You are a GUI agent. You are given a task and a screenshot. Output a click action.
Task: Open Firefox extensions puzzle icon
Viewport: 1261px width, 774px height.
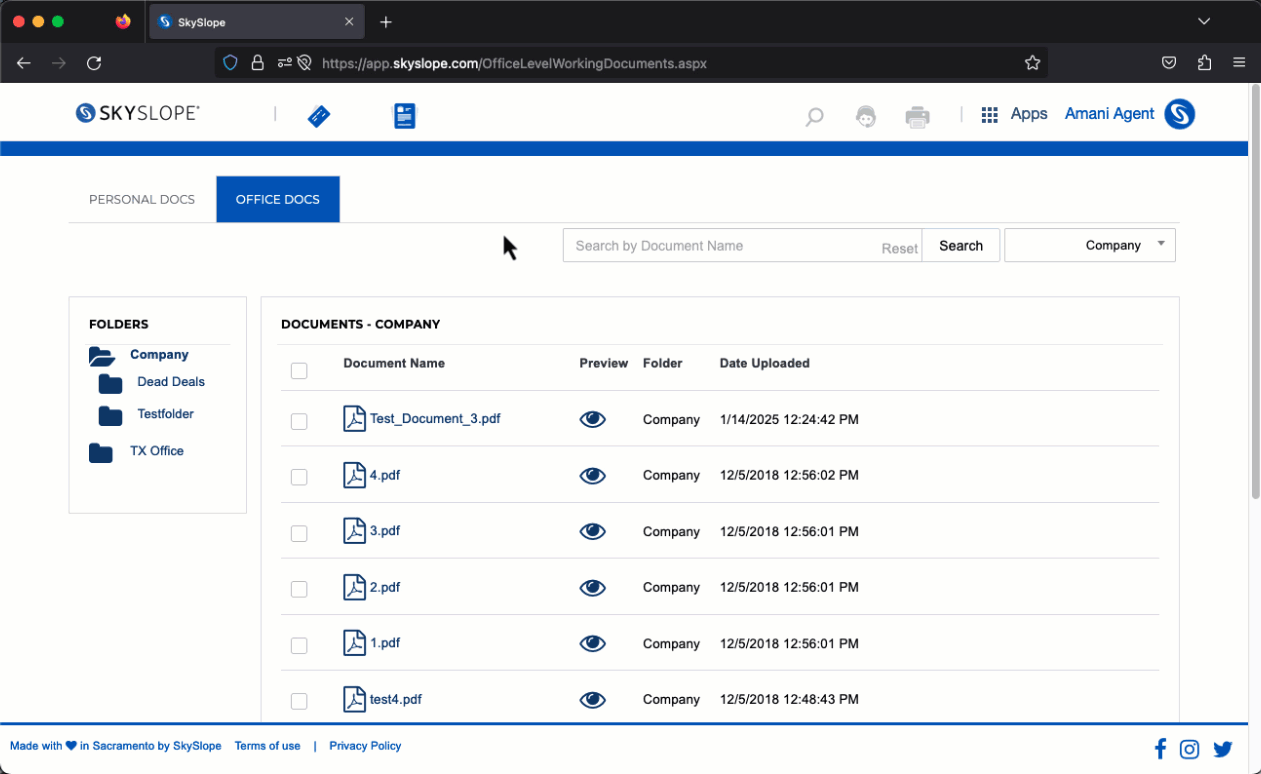[1204, 63]
